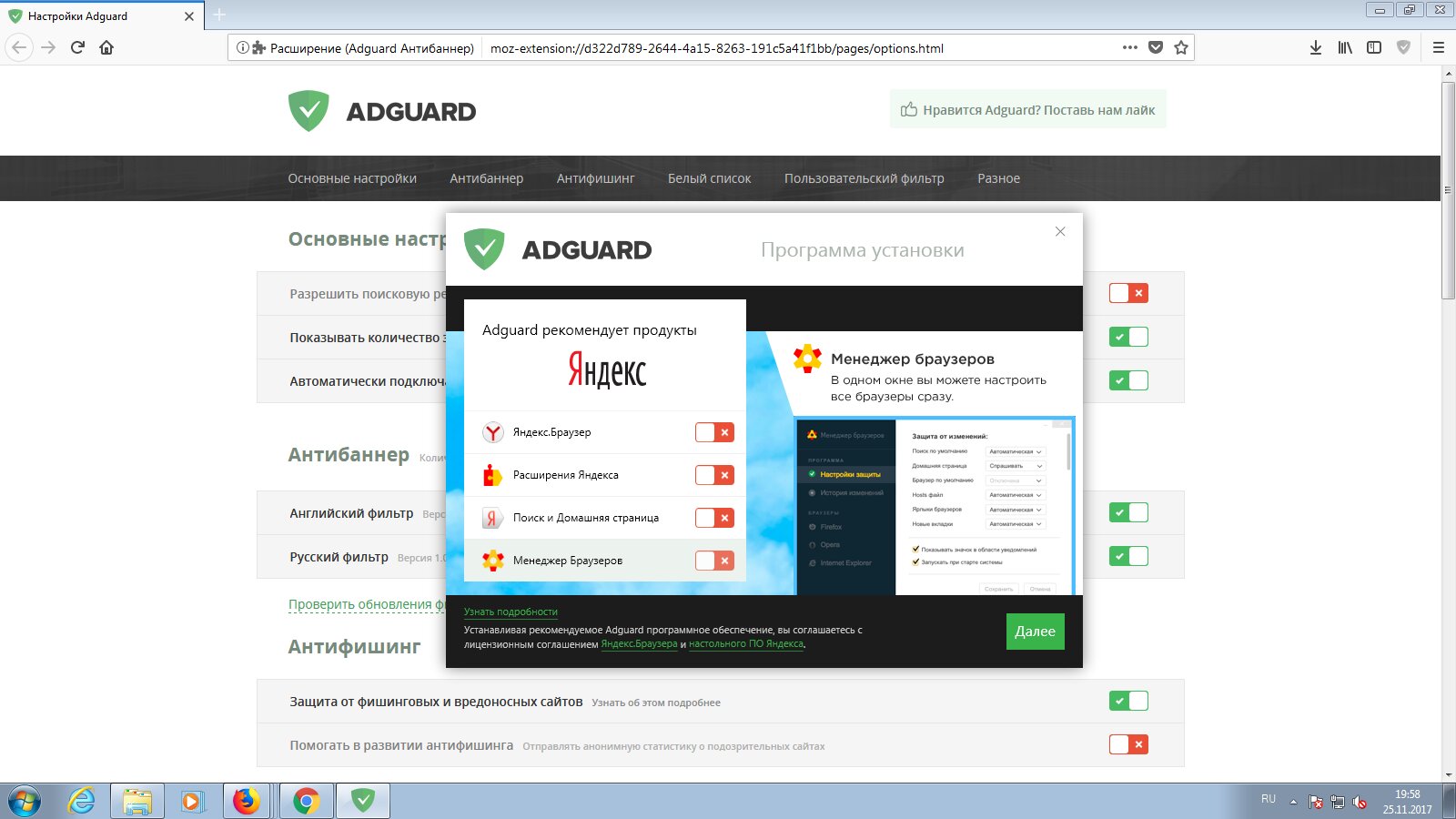Click the Яндекс.Браузер icon in the installer list
This screenshot has width=1456, height=819.
click(493, 432)
